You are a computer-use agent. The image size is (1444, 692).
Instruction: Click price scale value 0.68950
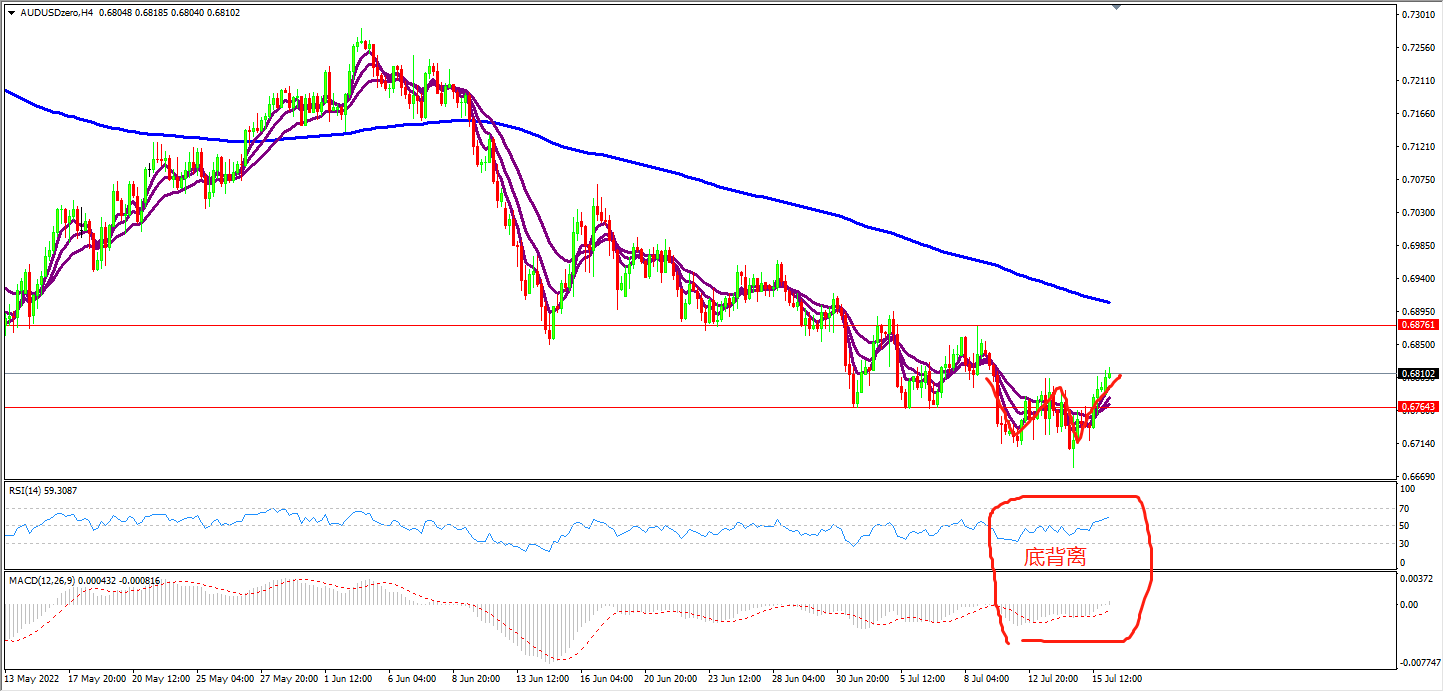[x=1419, y=312]
